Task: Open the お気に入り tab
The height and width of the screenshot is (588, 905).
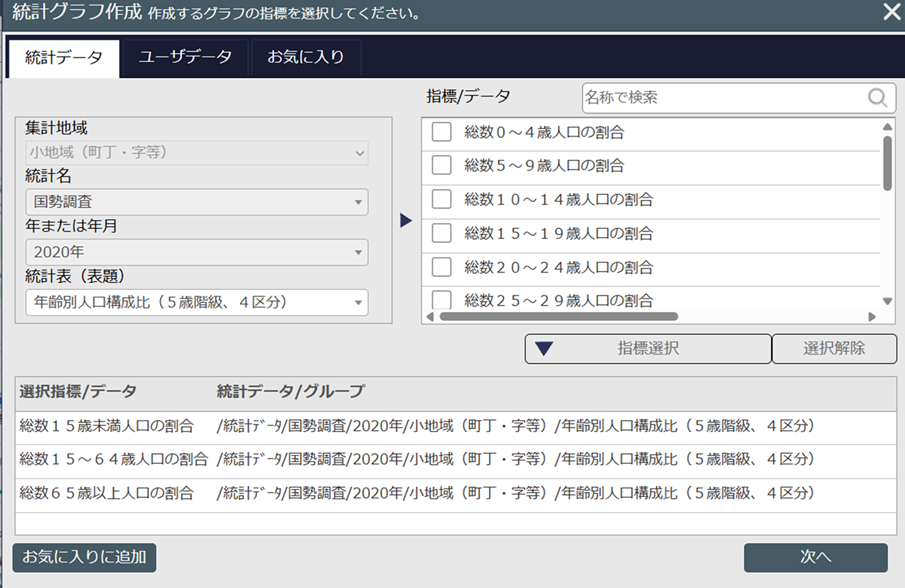Action: pyautogui.click(x=305, y=58)
